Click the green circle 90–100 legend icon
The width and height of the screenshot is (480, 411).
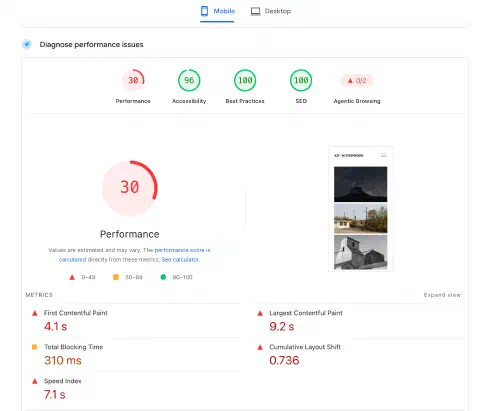[163, 277]
